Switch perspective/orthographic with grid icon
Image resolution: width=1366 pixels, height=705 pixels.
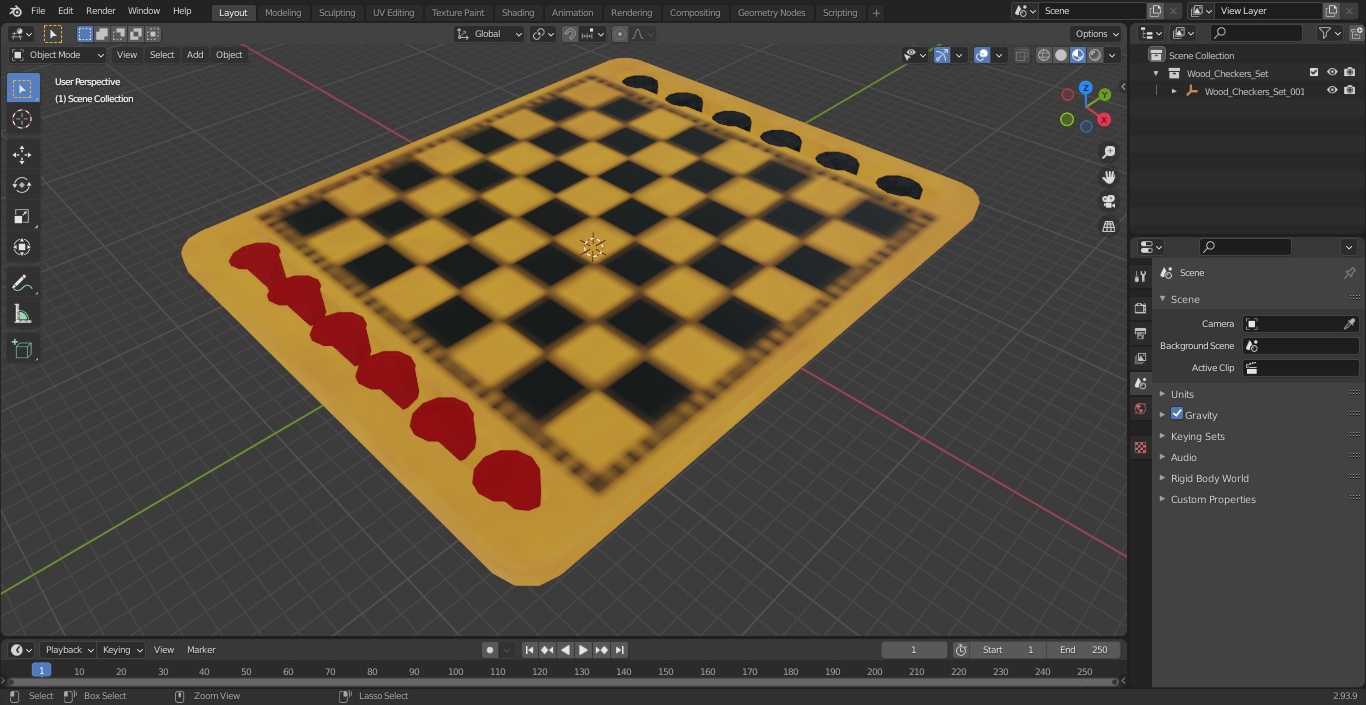click(x=1108, y=226)
